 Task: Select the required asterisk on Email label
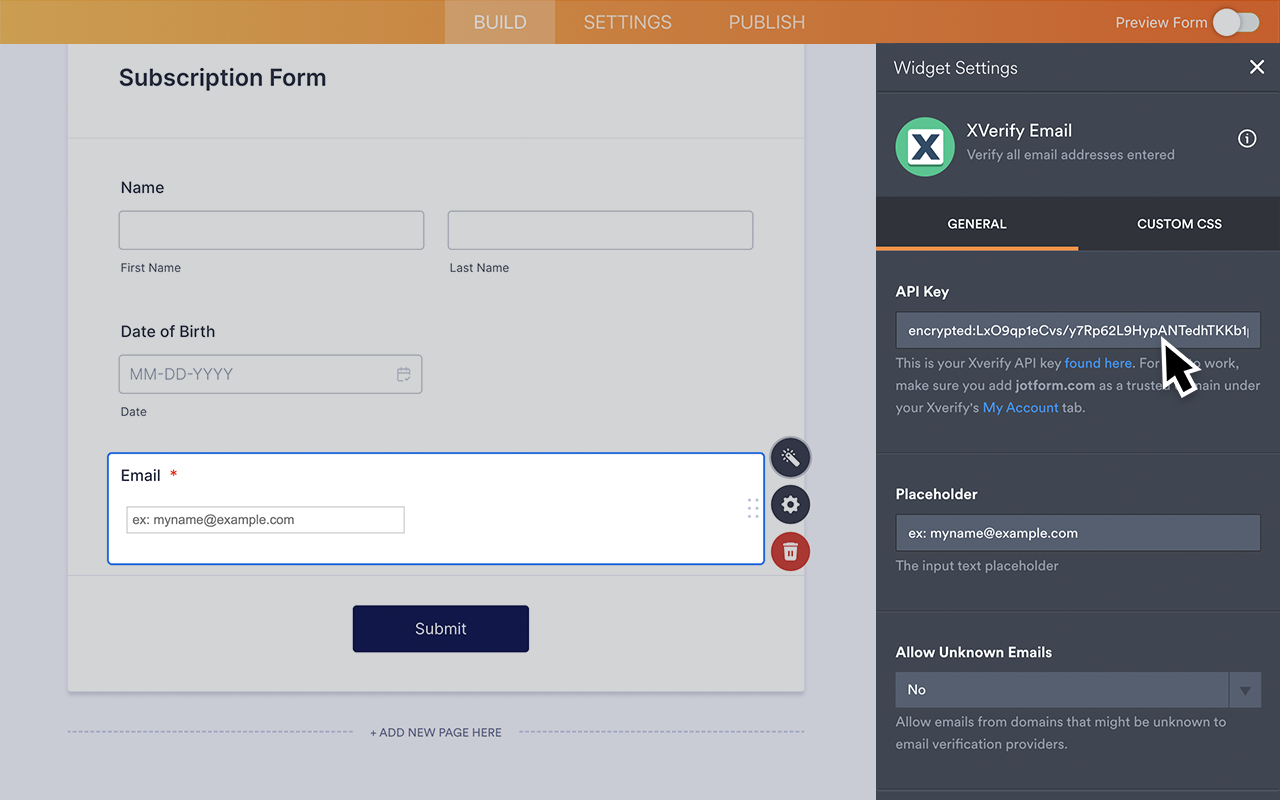point(173,475)
